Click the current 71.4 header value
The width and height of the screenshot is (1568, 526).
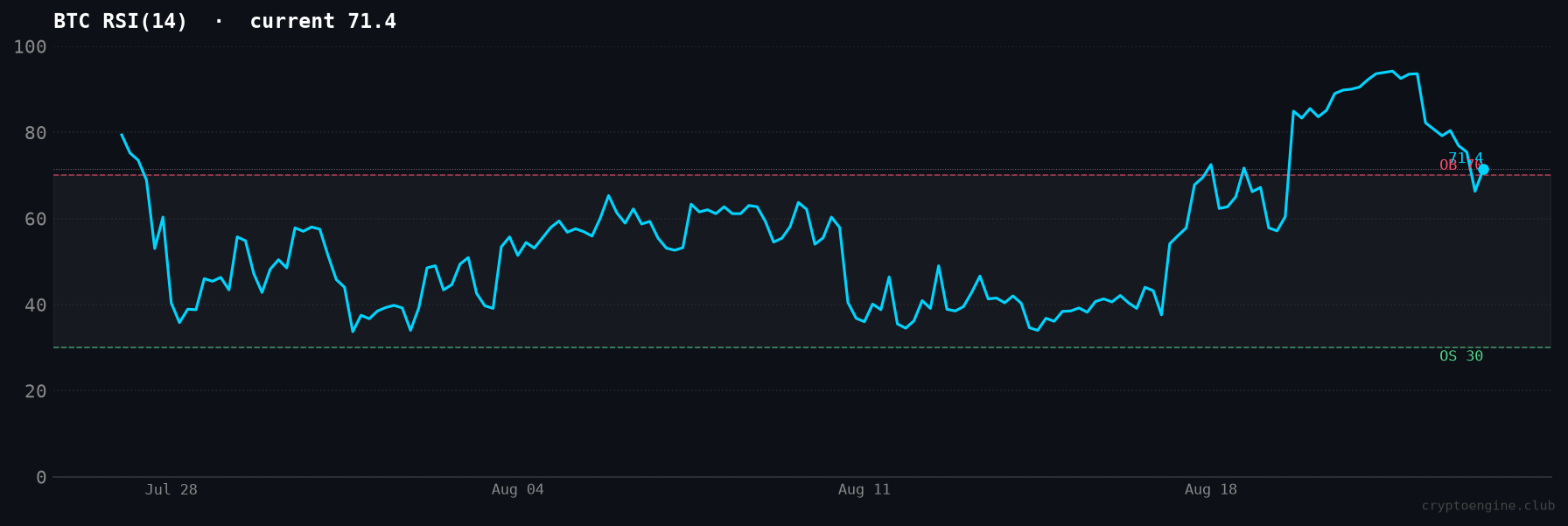coord(323,21)
